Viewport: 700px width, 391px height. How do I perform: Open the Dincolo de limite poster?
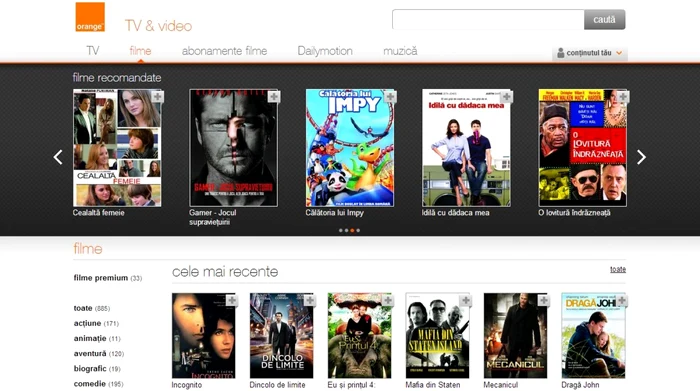pos(282,336)
